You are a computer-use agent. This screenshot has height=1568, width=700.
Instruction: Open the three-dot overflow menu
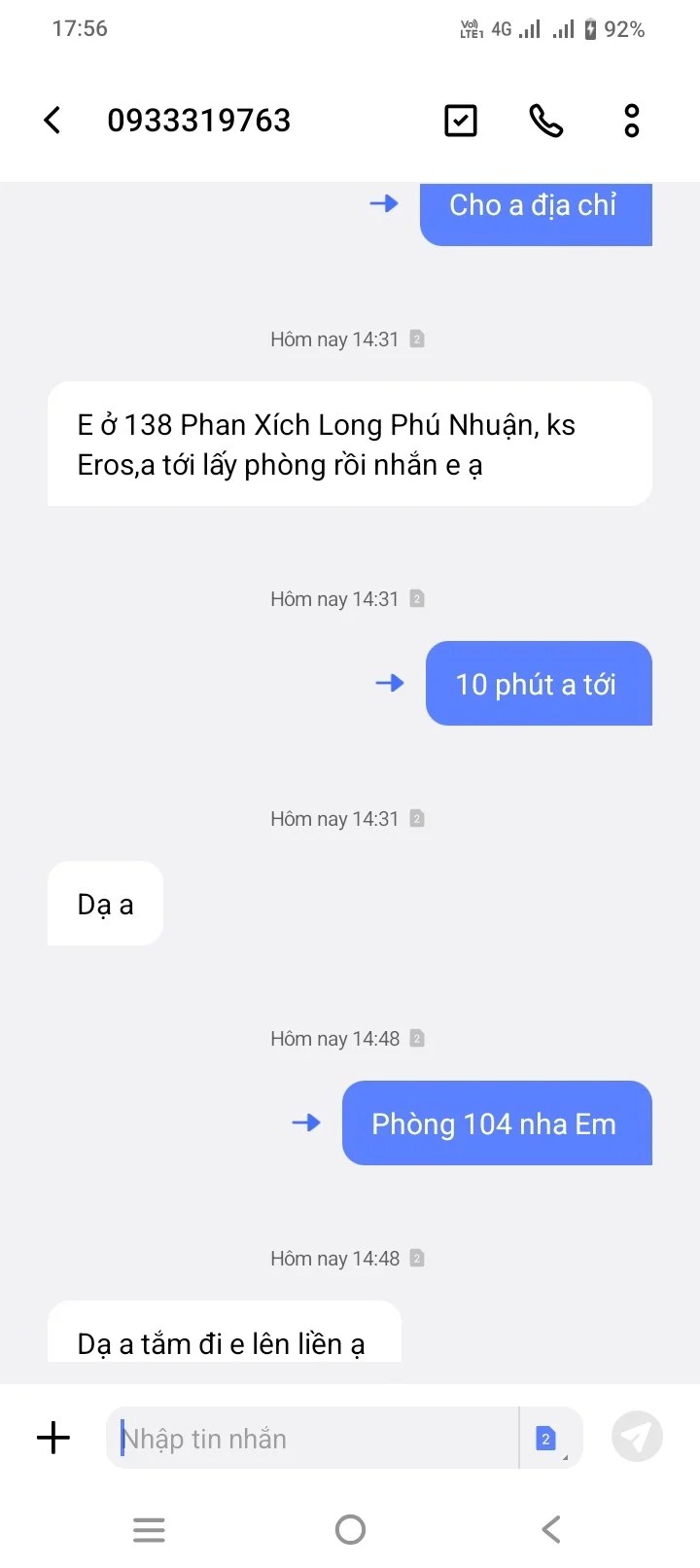click(x=632, y=121)
